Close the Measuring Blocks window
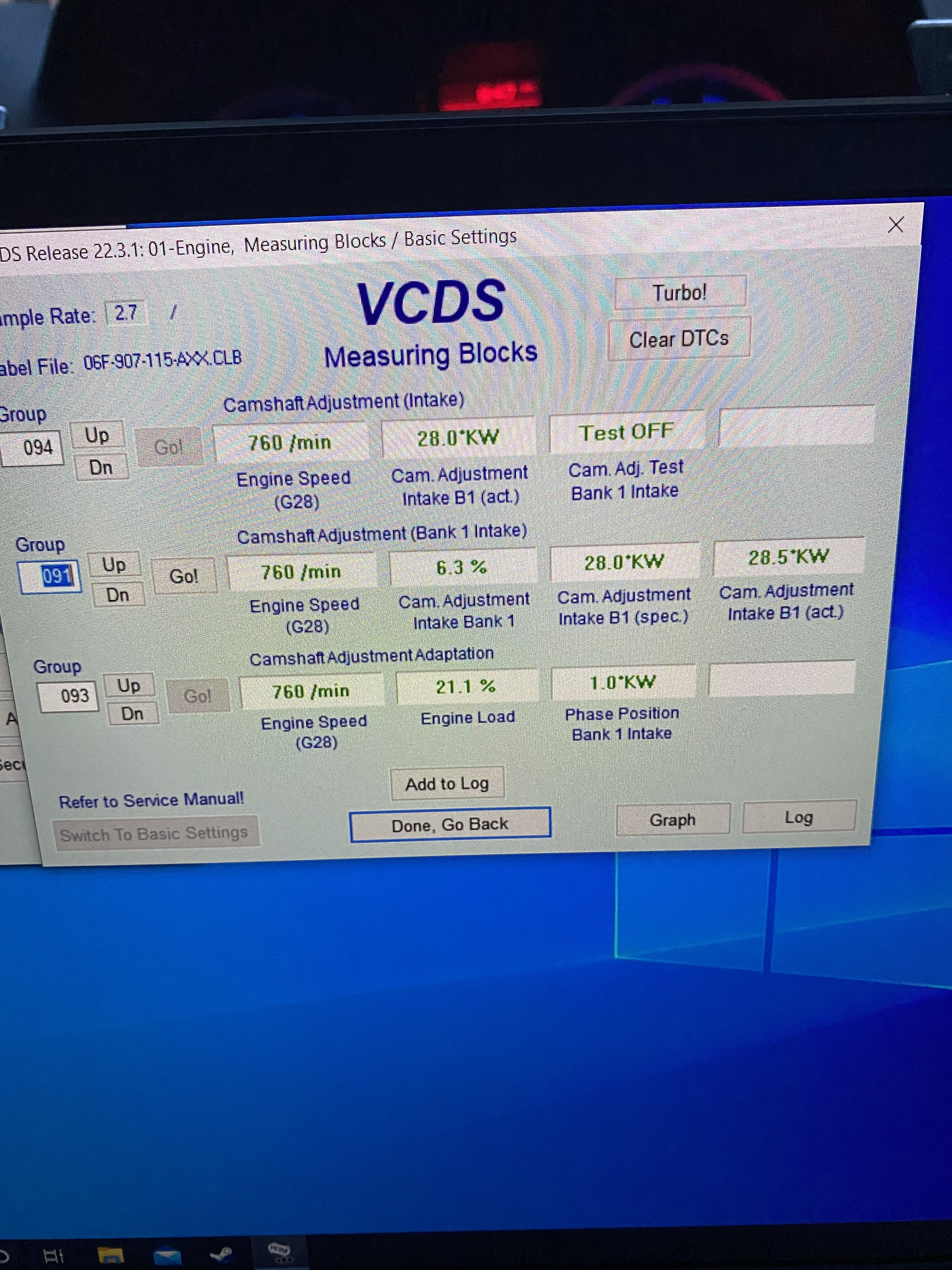Image resolution: width=952 pixels, height=1270 pixels. click(895, 225)
